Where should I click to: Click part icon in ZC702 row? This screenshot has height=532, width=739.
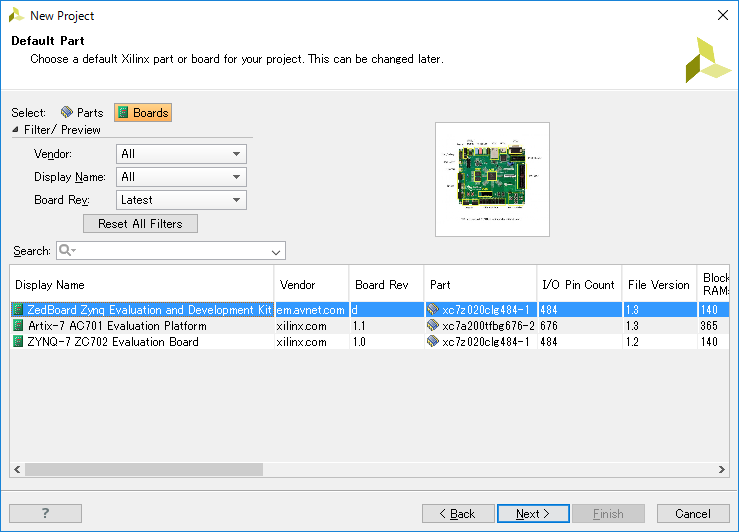(x=433, y=341)
